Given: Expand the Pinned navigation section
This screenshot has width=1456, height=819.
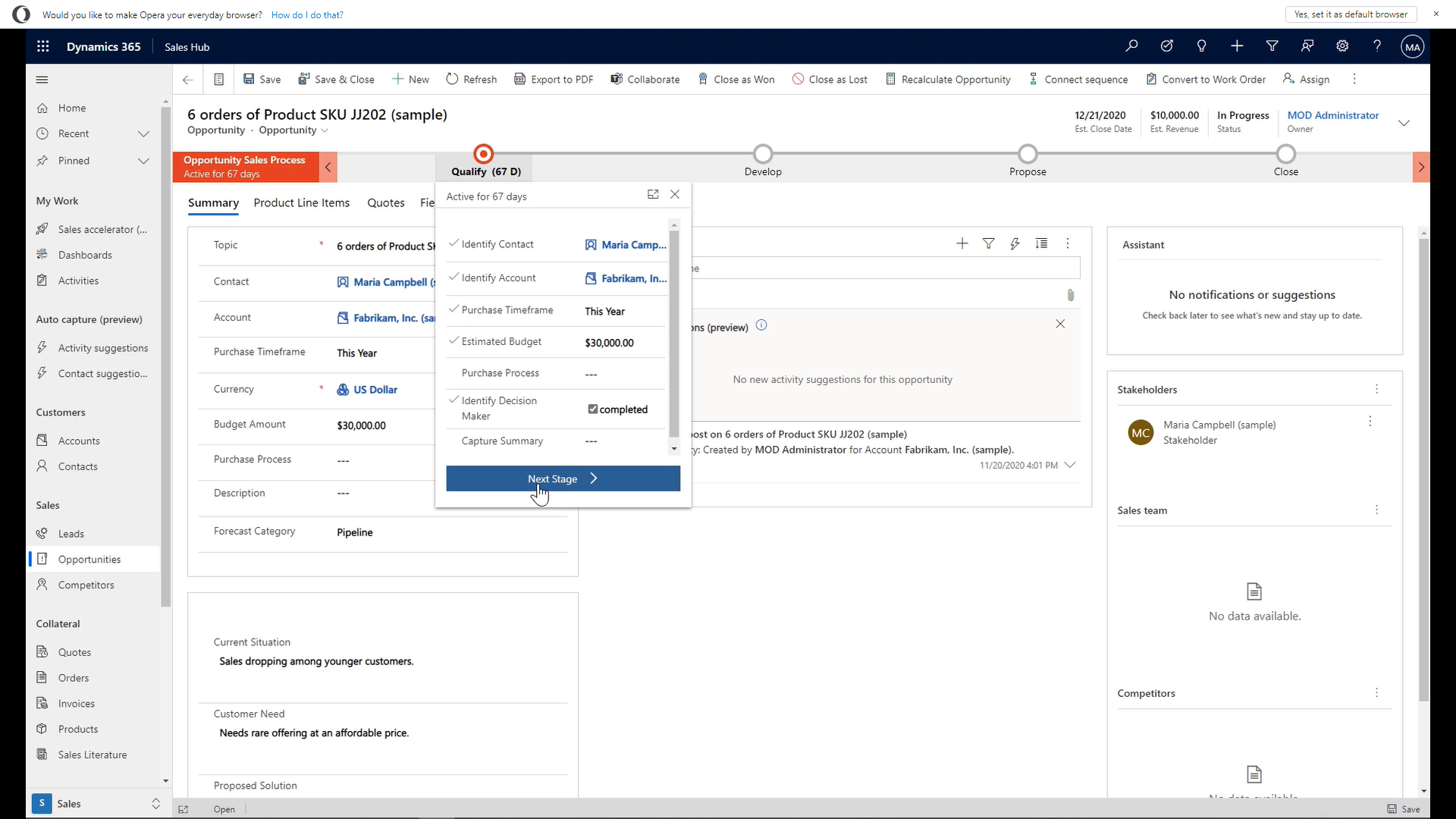Looking at the screenshot, I should [x=143, y=161].
